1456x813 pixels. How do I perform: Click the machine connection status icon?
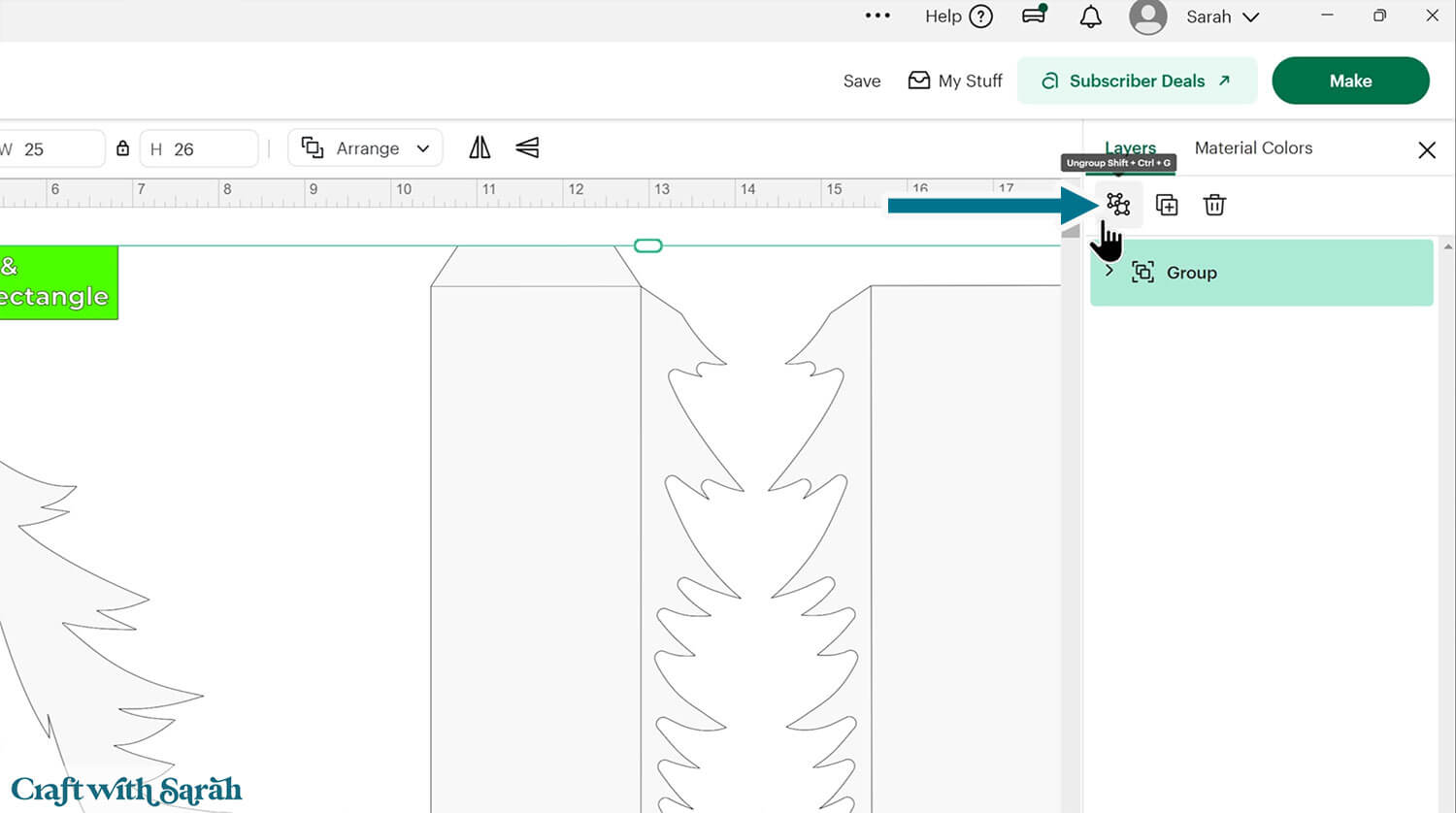coord(1035,16)
